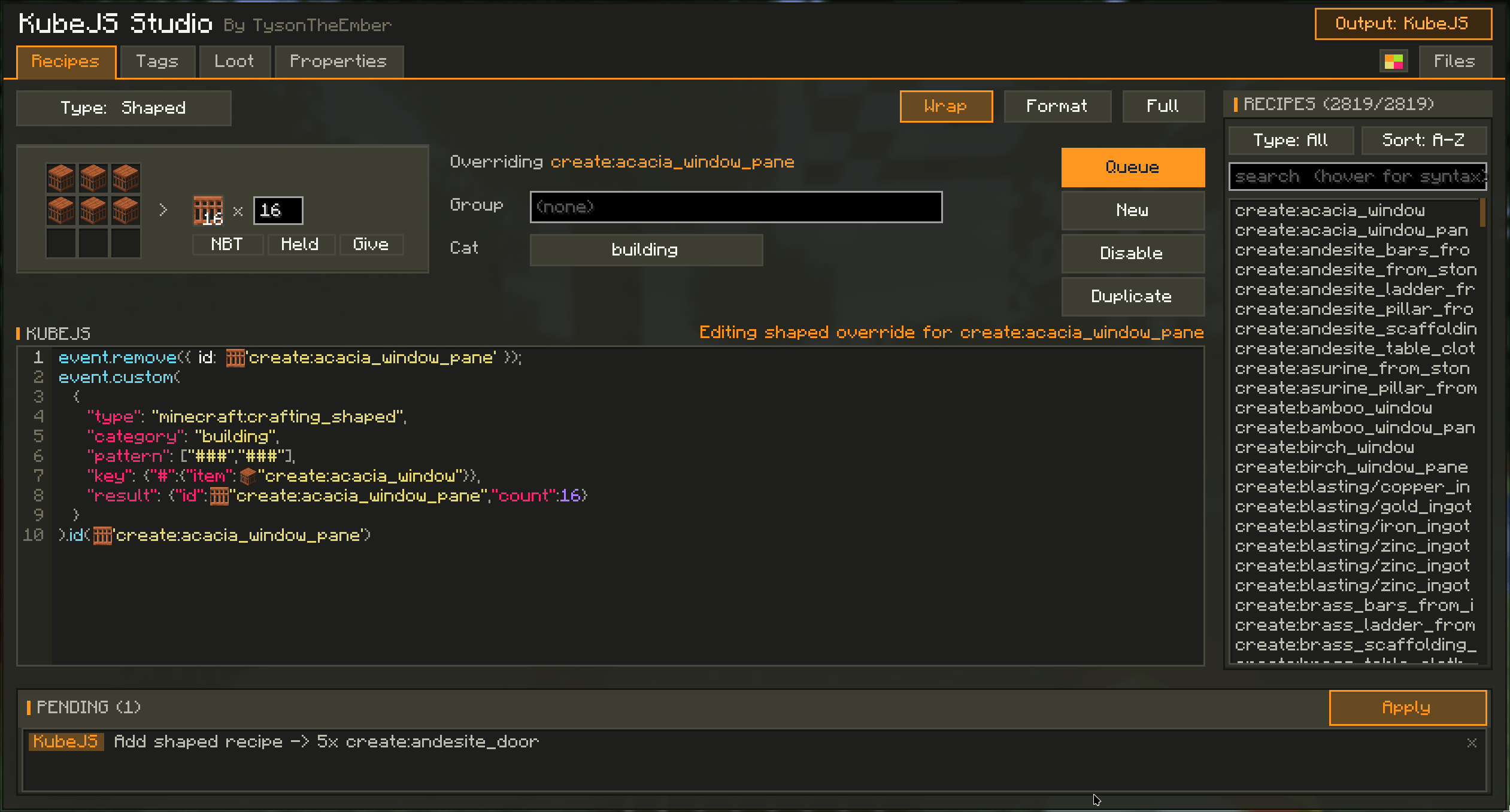Switch the Output: KubeJS mode
The image size is (1510, 812).
click(1403, 24)
